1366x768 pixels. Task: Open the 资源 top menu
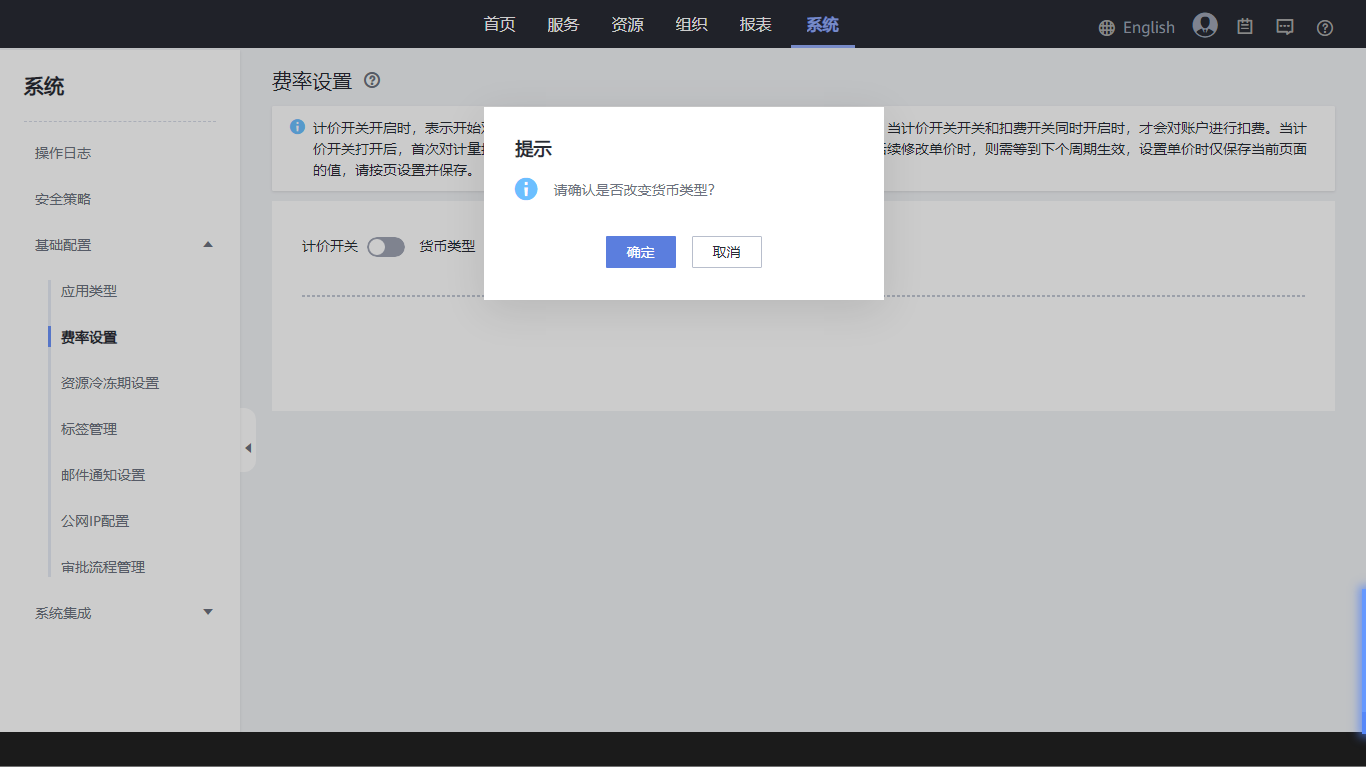tap(627, 25)
